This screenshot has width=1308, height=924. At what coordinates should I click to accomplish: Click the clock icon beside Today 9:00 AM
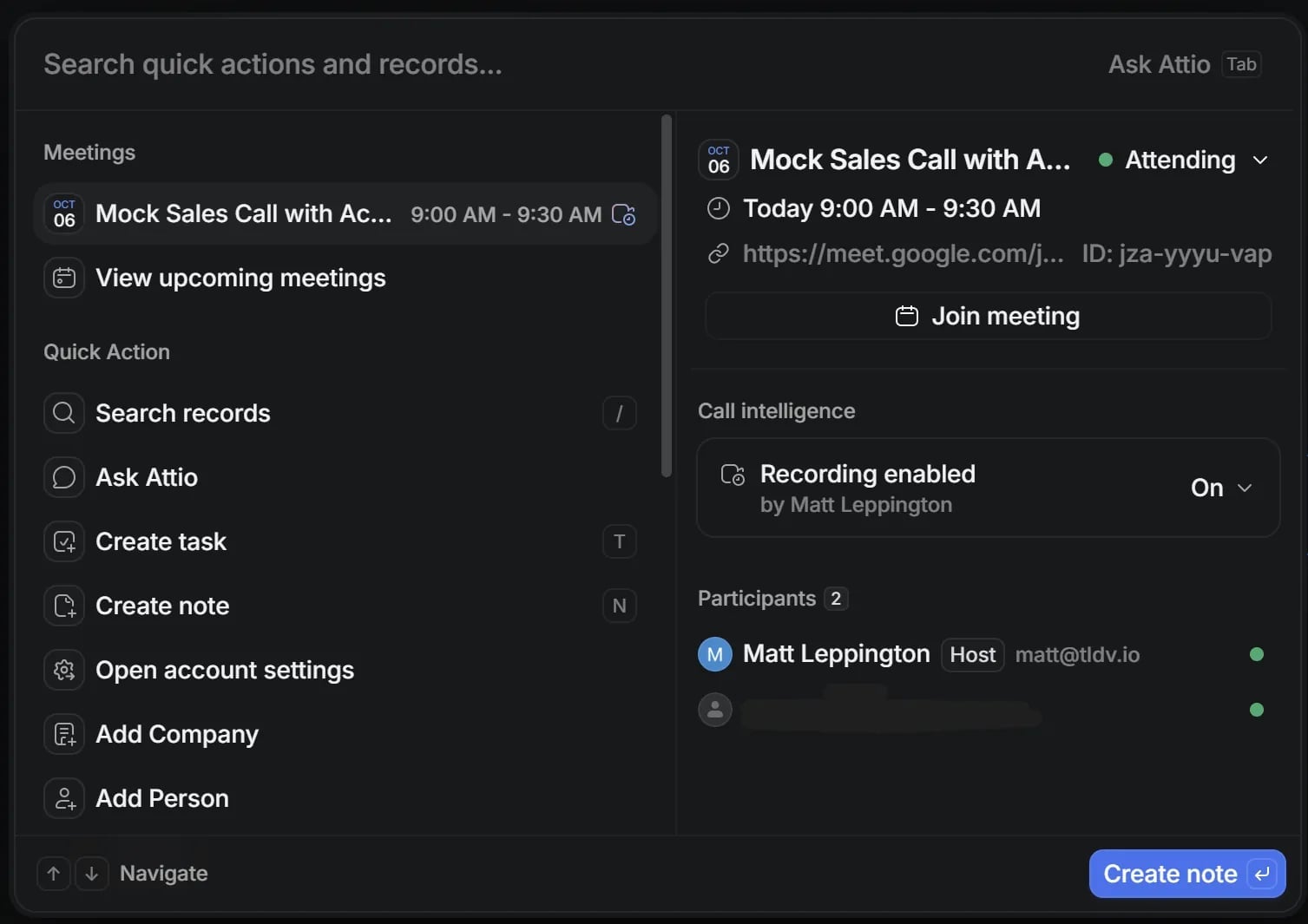tap(719, 208)
